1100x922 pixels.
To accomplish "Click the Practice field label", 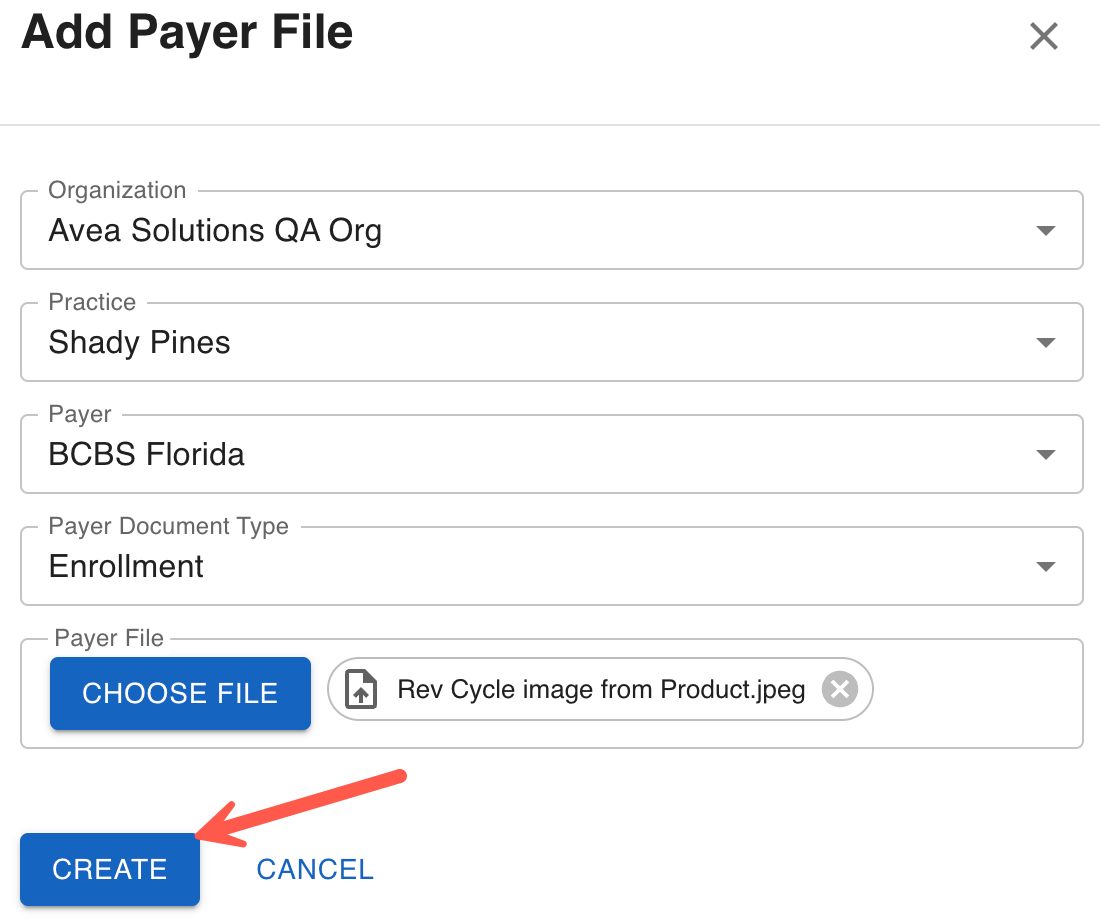I will click(x=92, y=302).
